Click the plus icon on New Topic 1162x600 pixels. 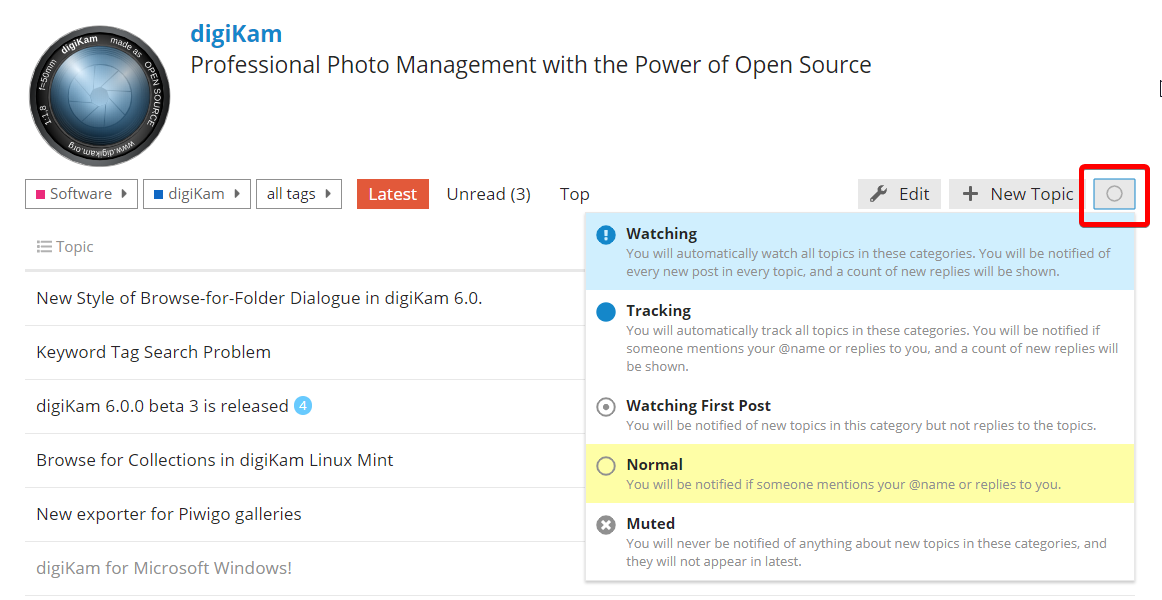(970, 194)
